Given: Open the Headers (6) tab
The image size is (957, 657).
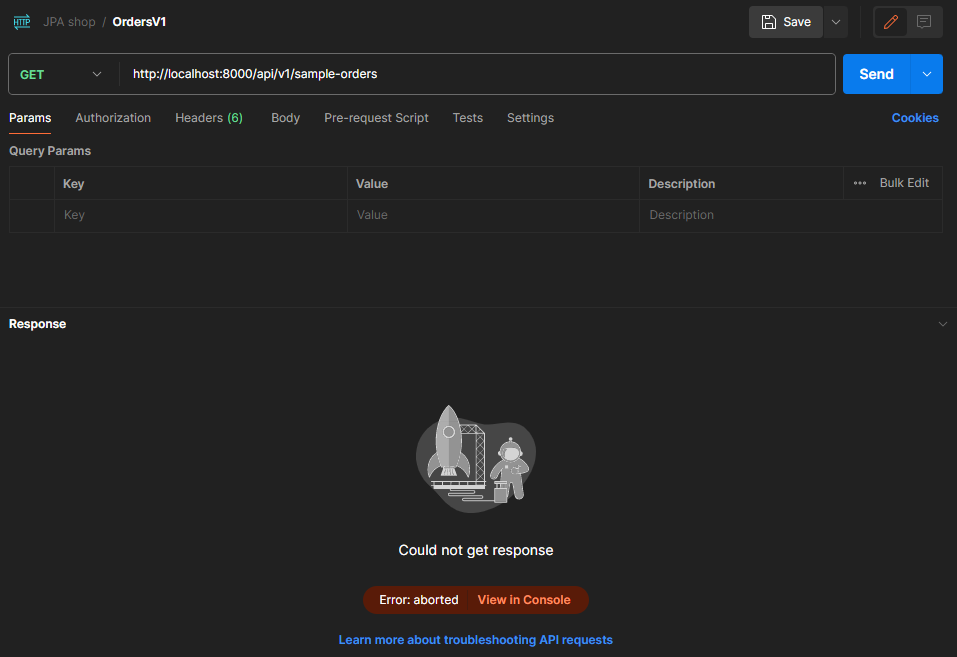Looking at the screenshot, I should tap(209, 118).
